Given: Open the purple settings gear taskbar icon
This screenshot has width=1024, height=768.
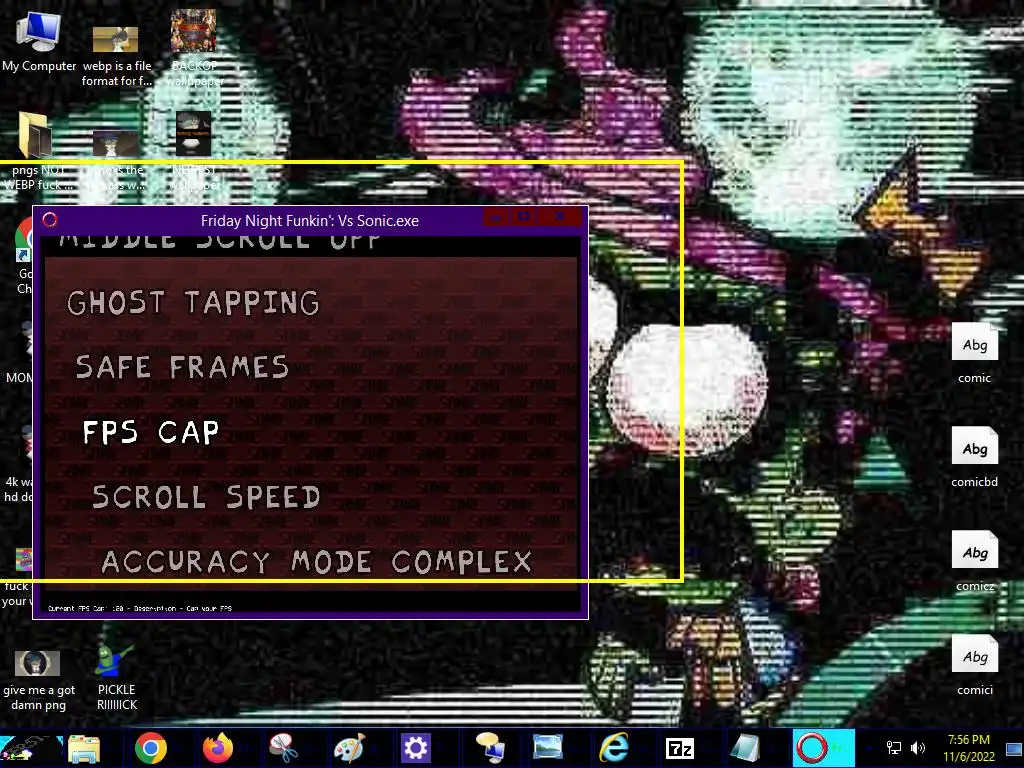Looking at the screenshot, I should pyautogui.click(x=416, y=748).
